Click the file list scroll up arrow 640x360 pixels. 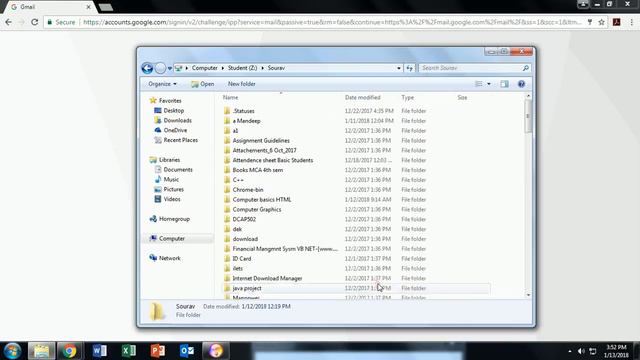[528, 96]
